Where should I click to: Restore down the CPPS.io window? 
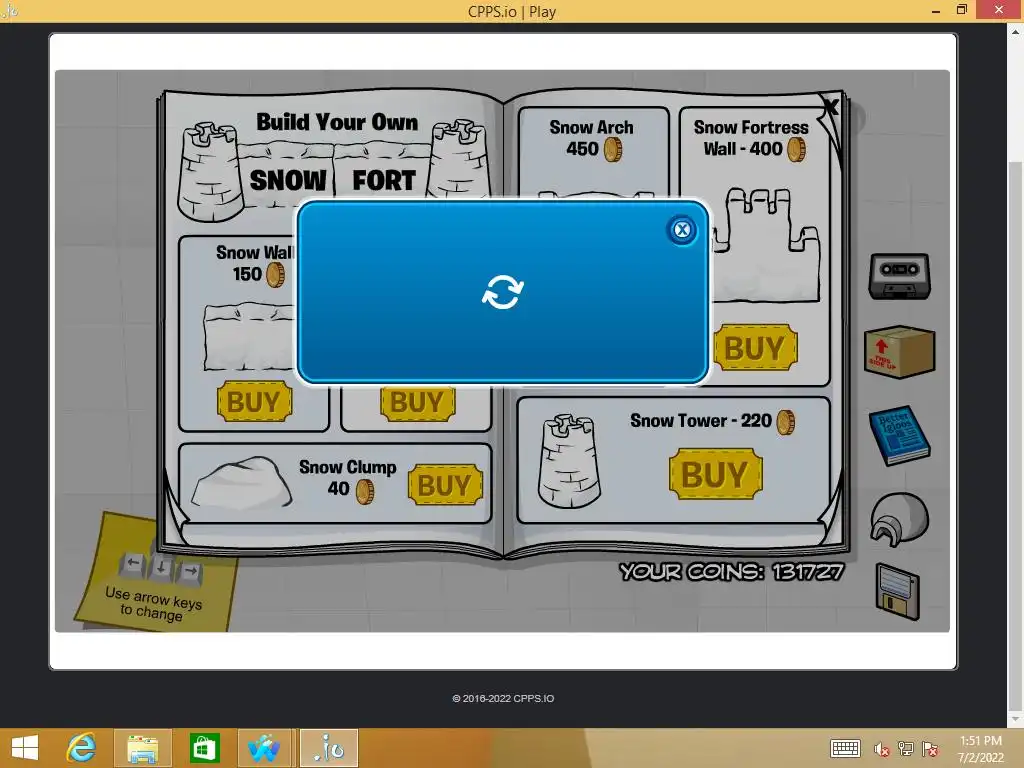tap(961, 10)
